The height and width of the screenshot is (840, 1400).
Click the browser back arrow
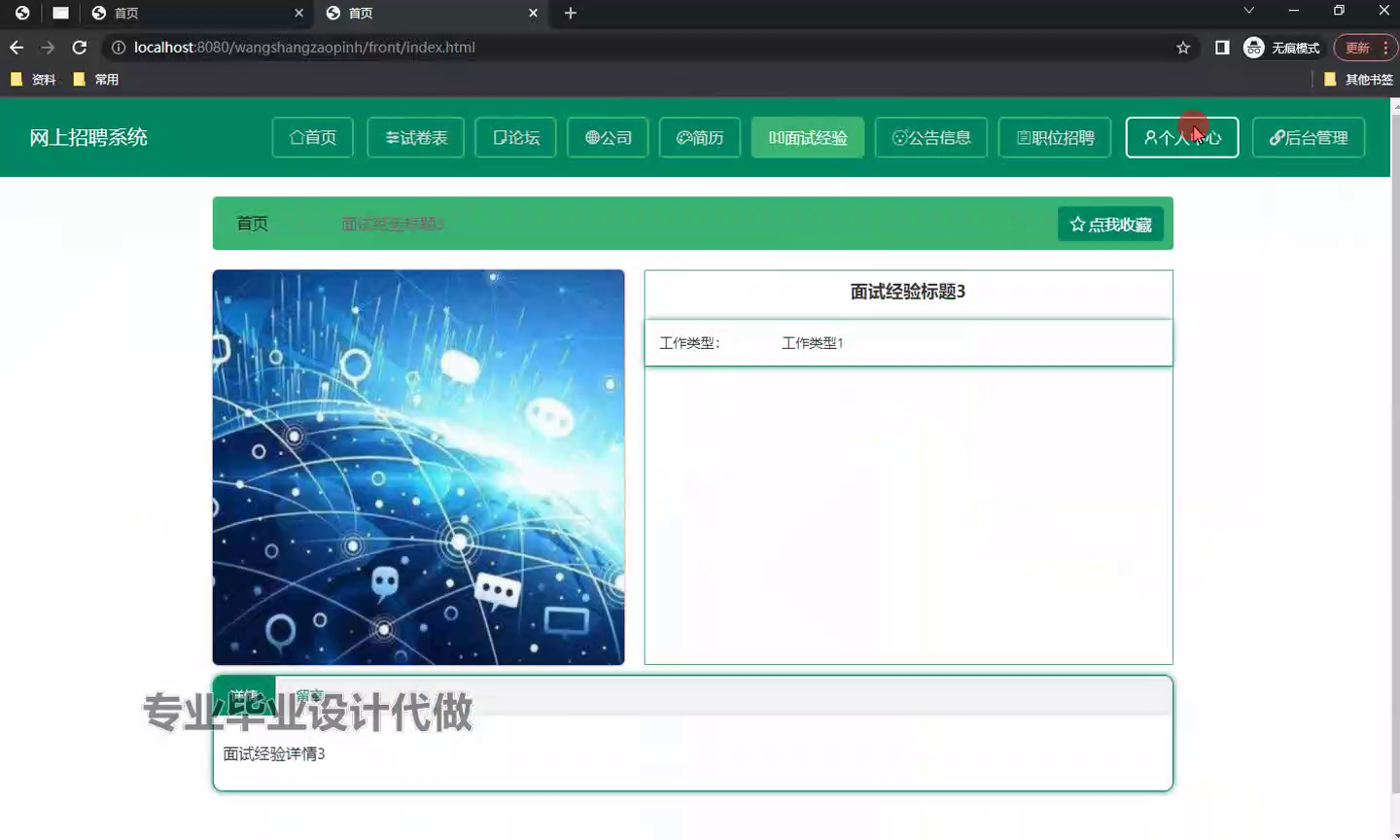tap(17, 48)
